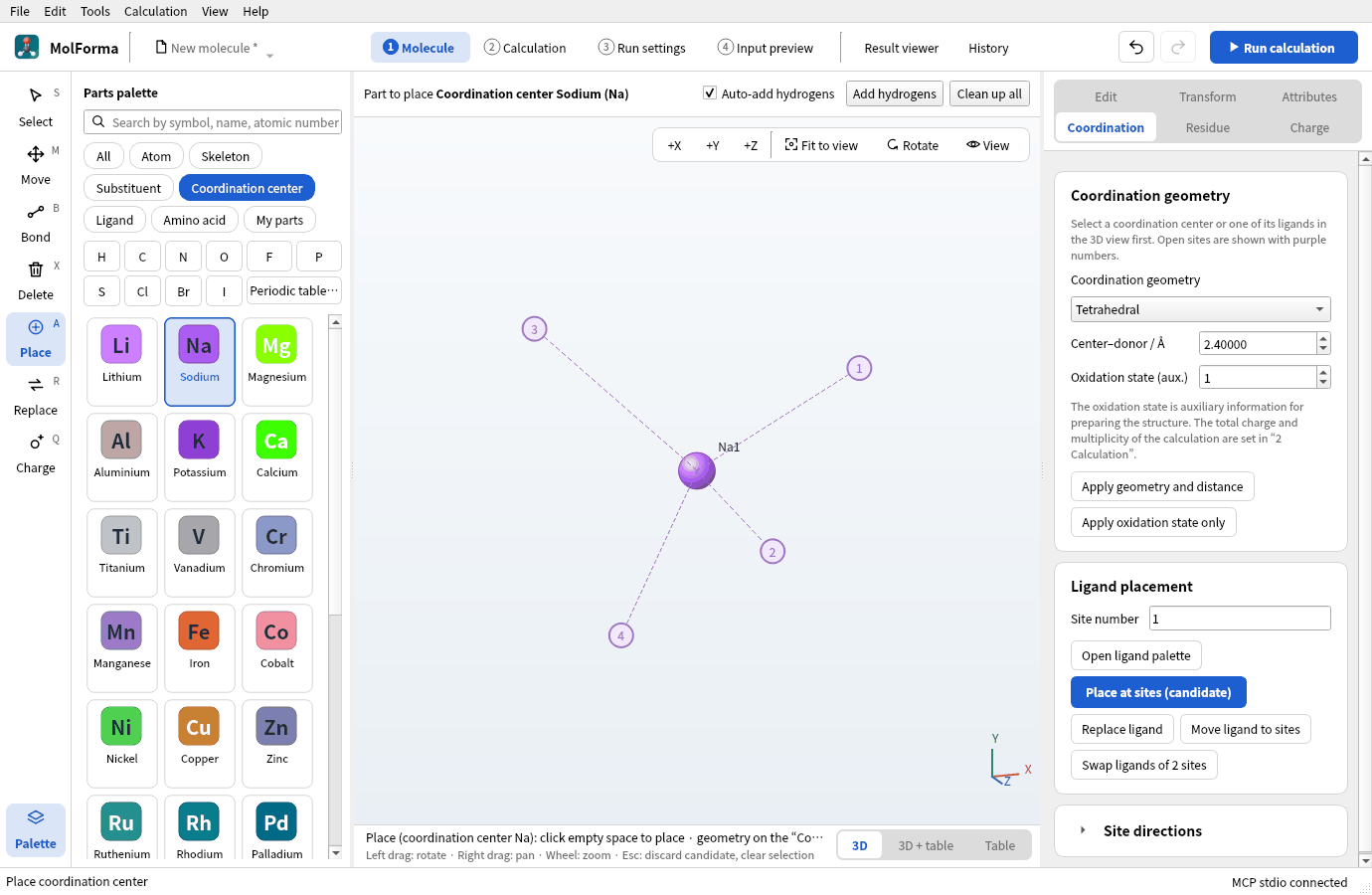Select the Charge tool
The height and width of the screenshot is (895, 1372).
[36, 453]
